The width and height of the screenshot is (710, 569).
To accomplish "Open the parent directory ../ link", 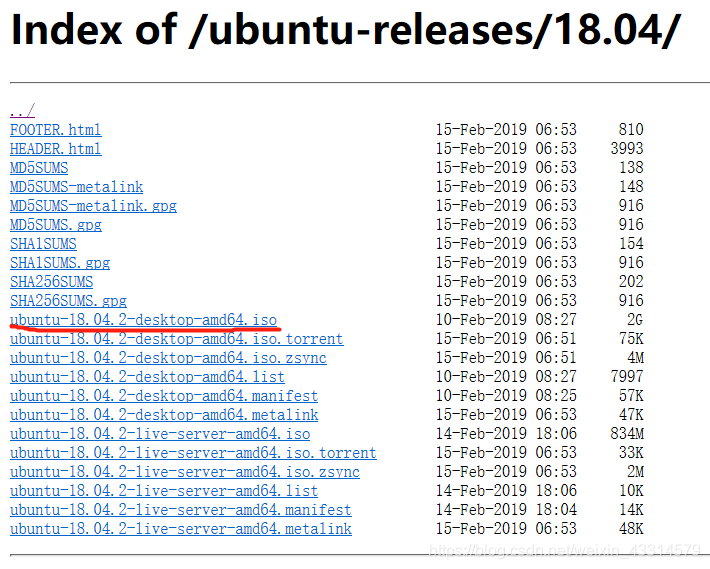I will (x=22, y=110).
